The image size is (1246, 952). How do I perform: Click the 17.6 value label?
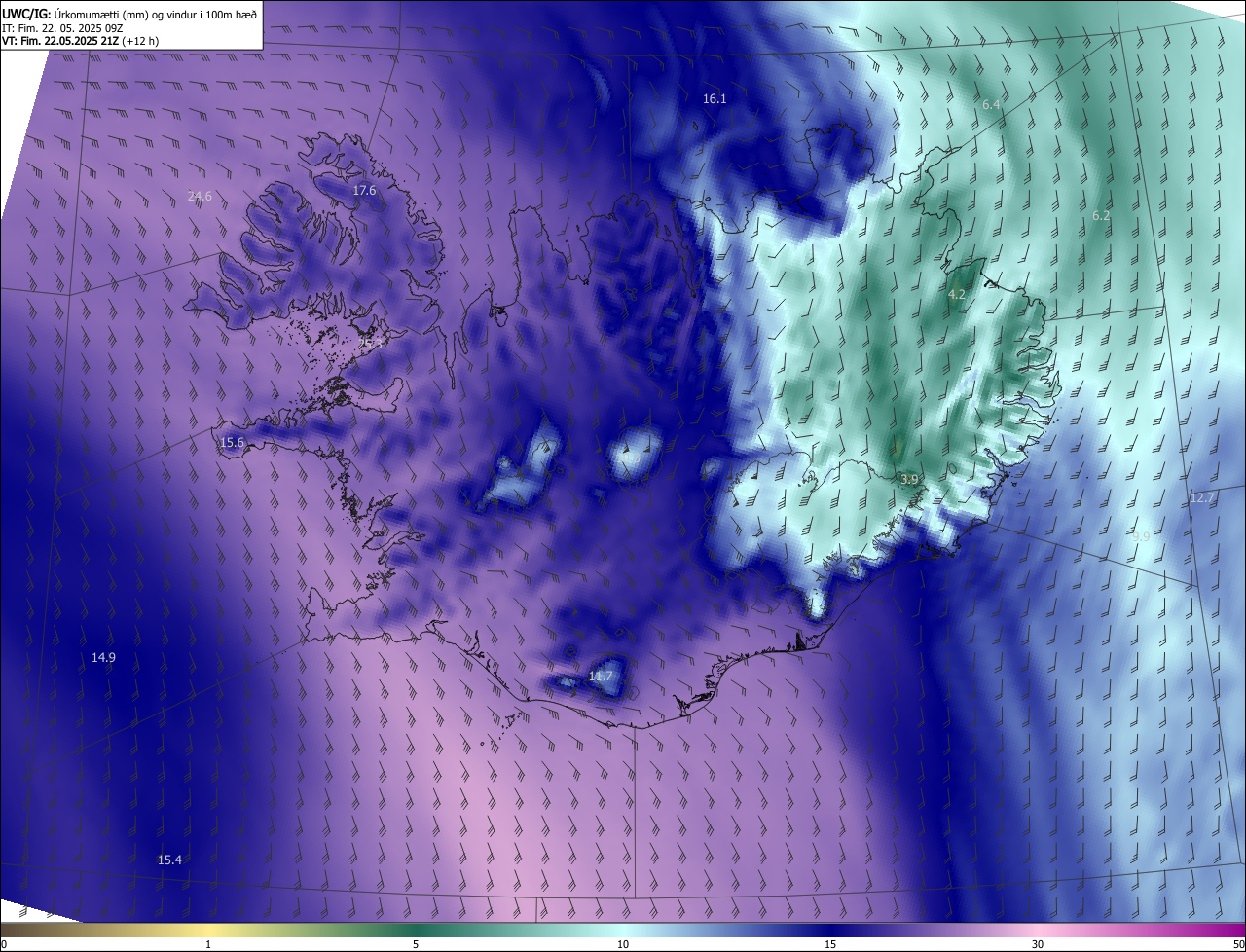(x=364, y=191)
